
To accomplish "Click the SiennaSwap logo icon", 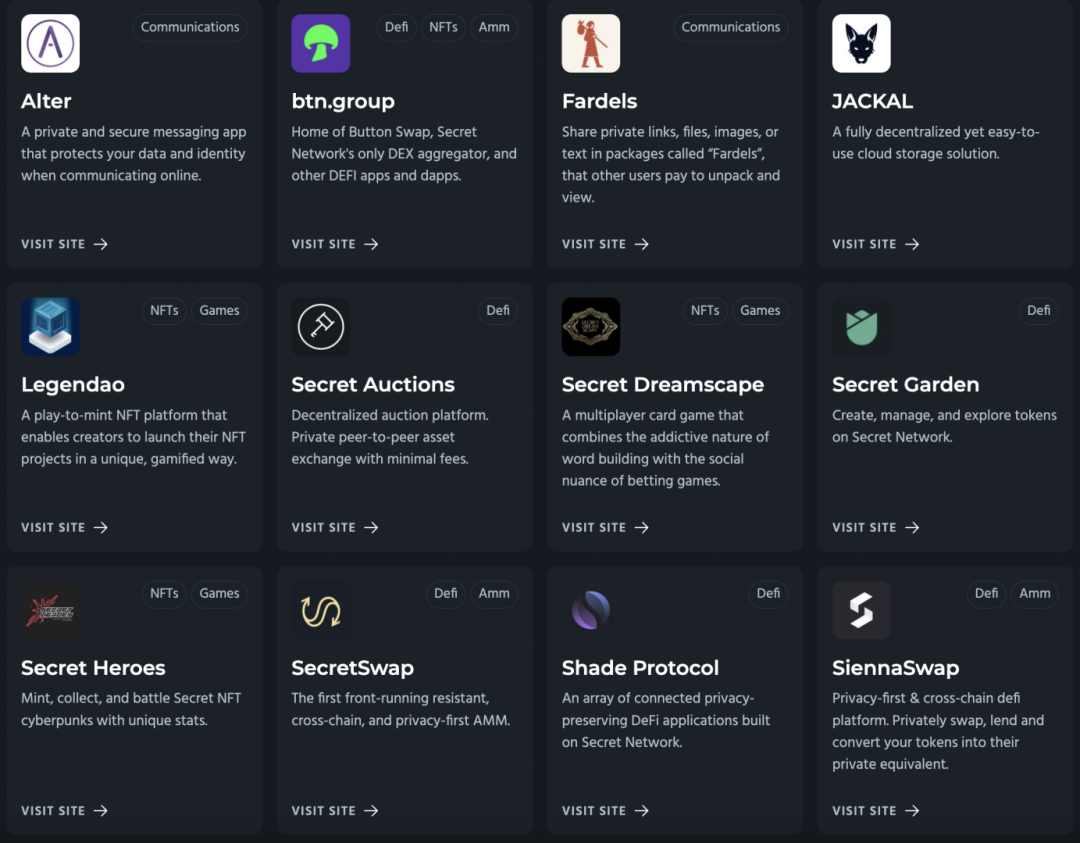I will 861,609.
